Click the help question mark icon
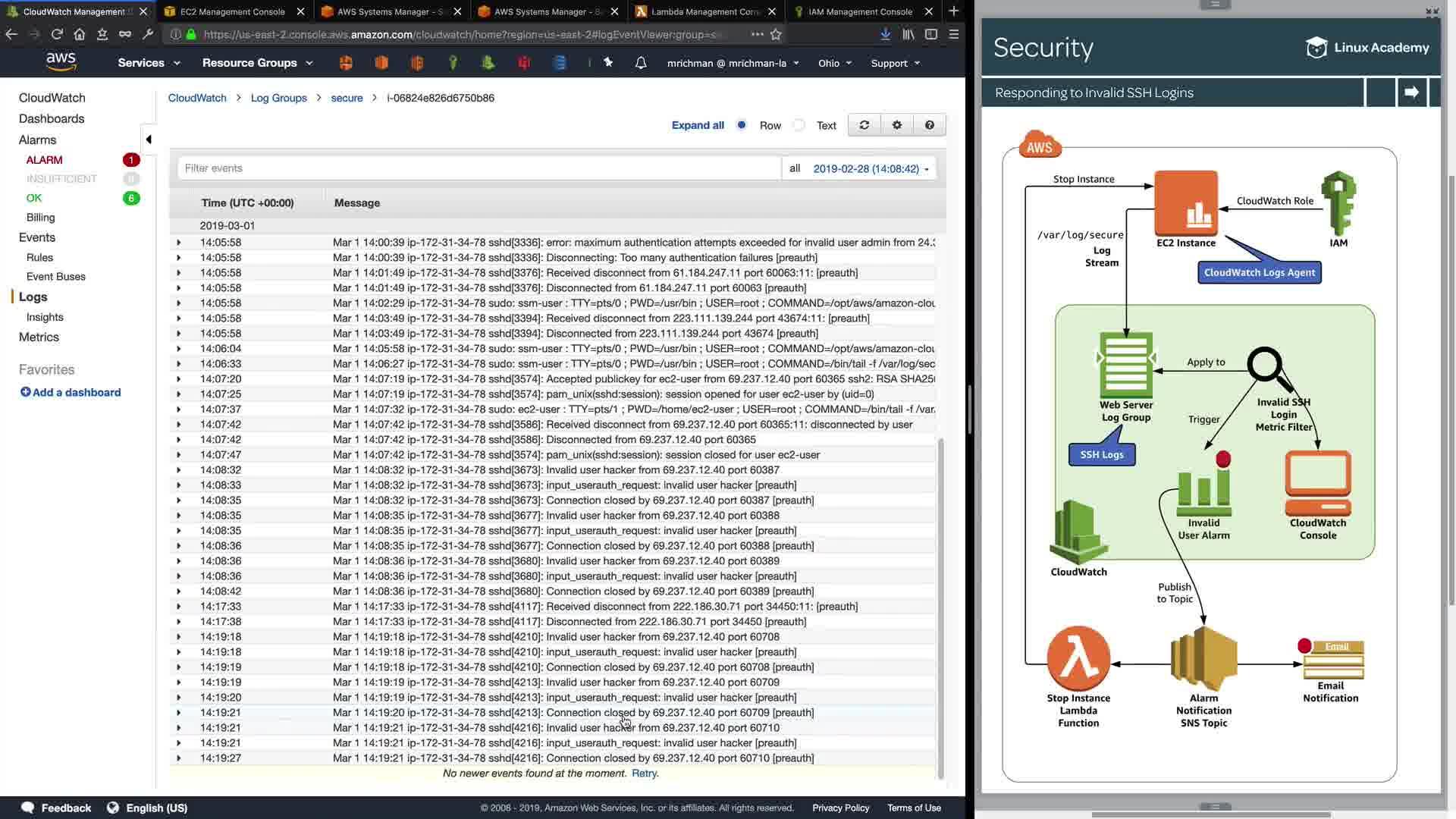This screenshot has width=1456, height=819. pos(930,125)
